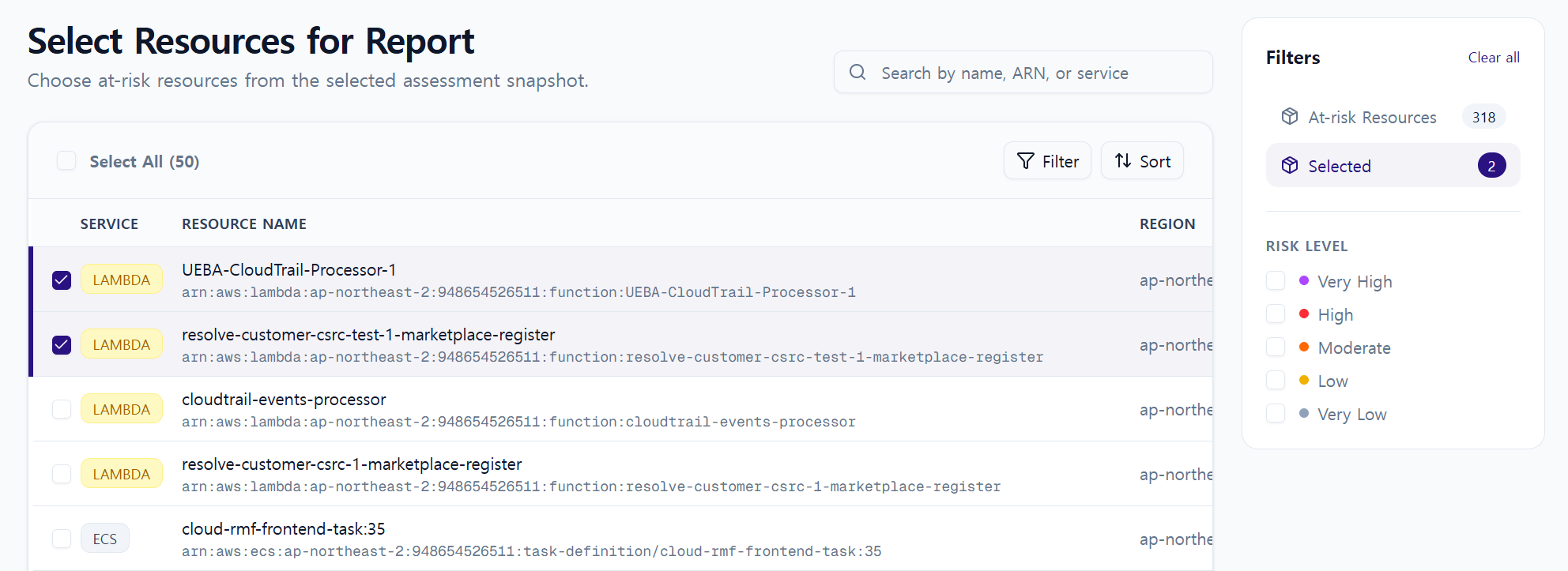This screenshot has width=1568, height=571.
Task: Click ARN text of resolve-customer-csrc-1-marketplace-register
Action: [591, 486]
